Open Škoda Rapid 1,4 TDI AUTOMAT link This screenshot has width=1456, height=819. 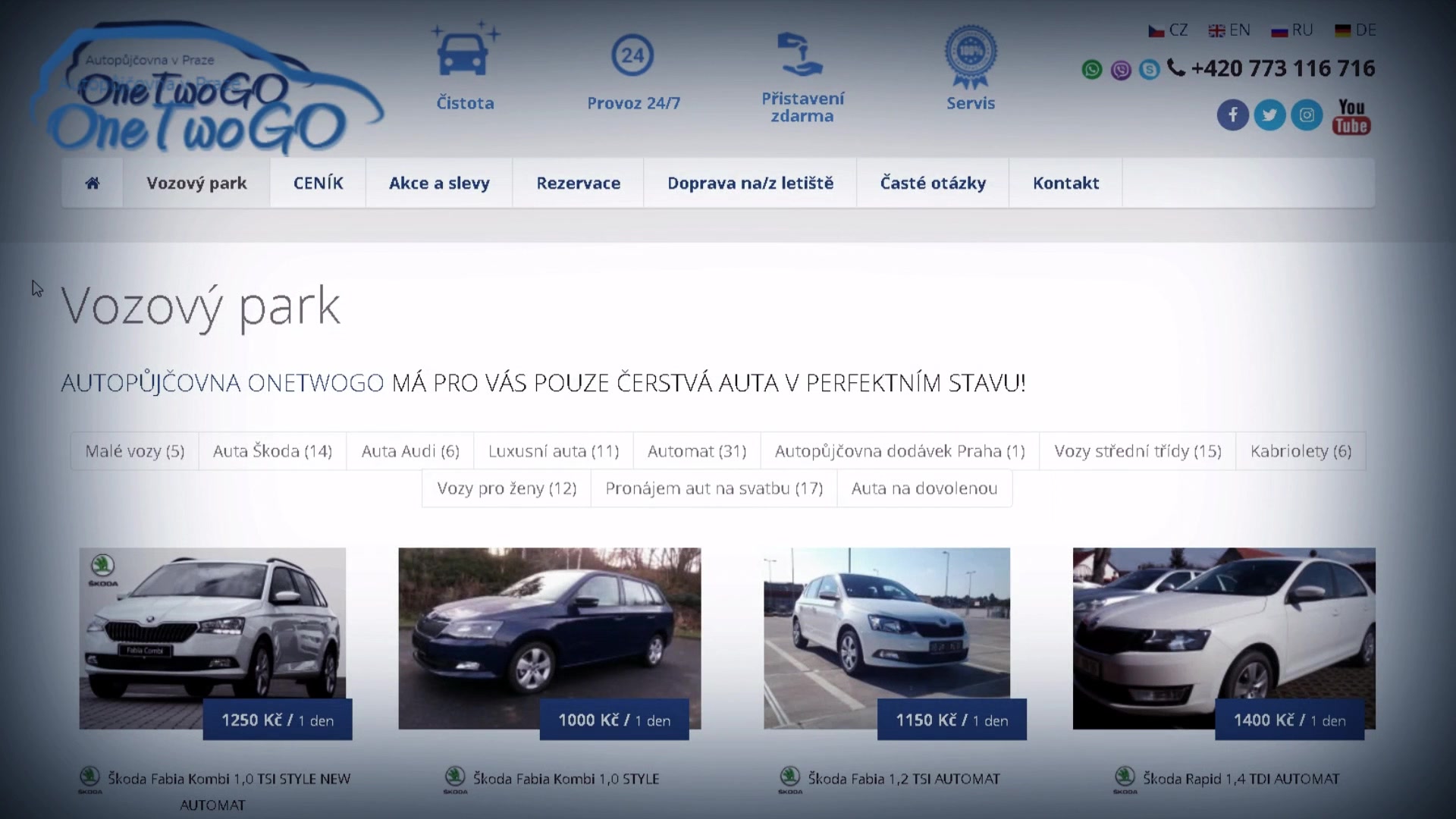tap(1241, 779)
